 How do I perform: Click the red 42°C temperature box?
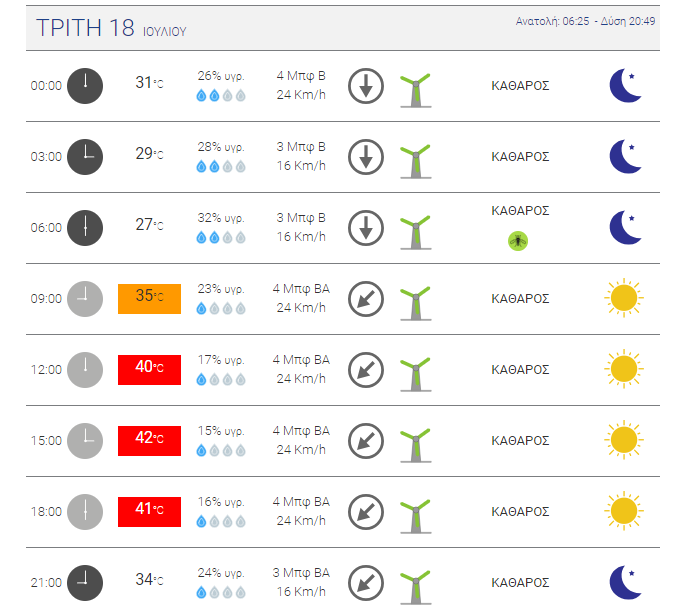point(149,440)
